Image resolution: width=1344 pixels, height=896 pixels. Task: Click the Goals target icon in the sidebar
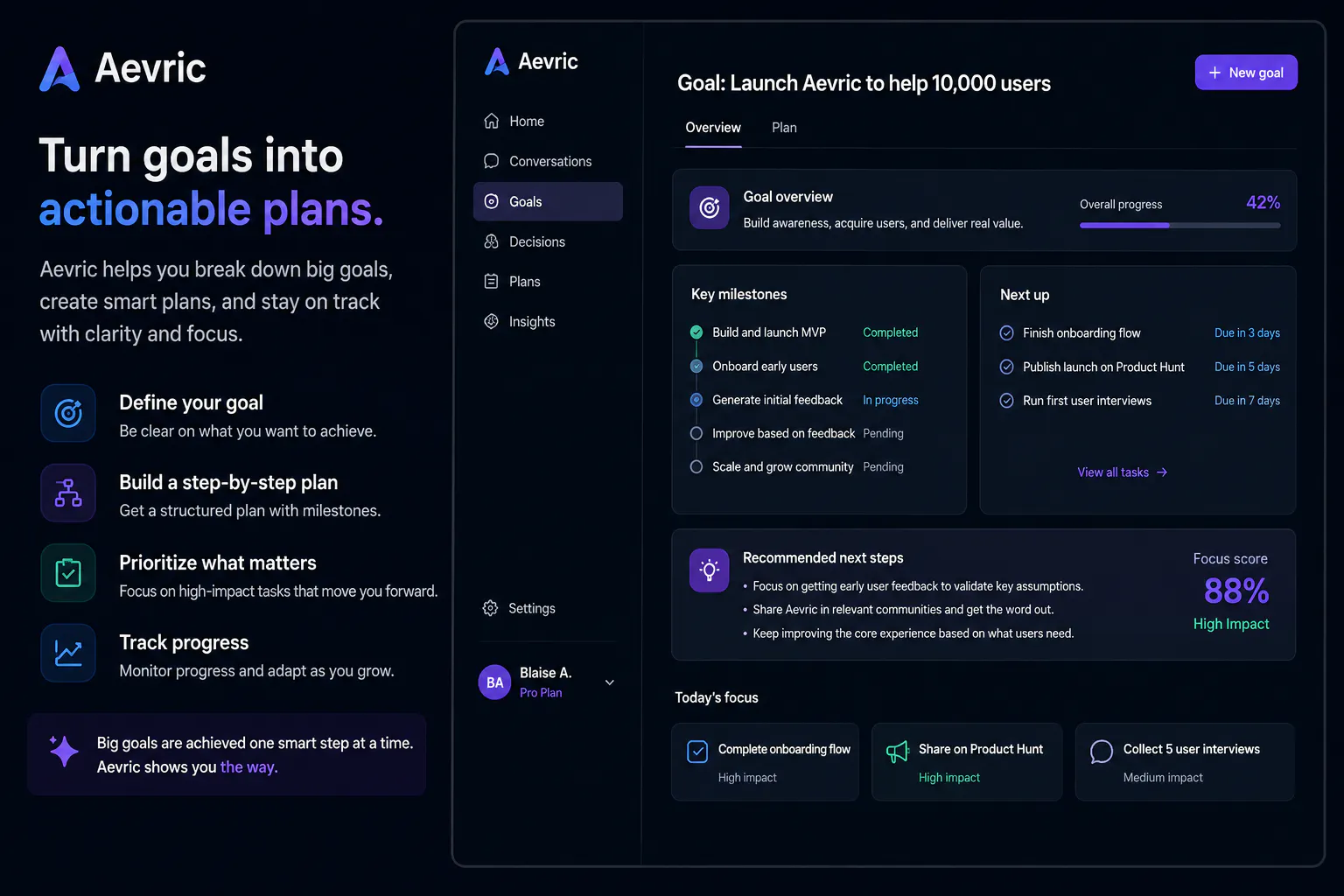492,201
